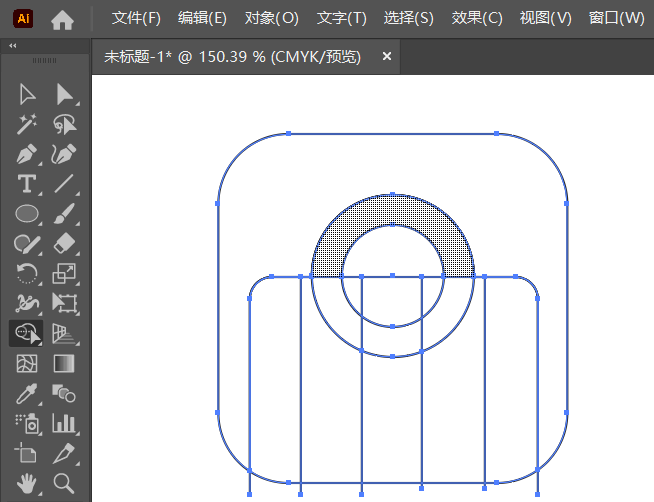This screenshot has height=502, width=654.
Task: Select the Symbol Sprayer tool
Action: click(x=27, y=424)
